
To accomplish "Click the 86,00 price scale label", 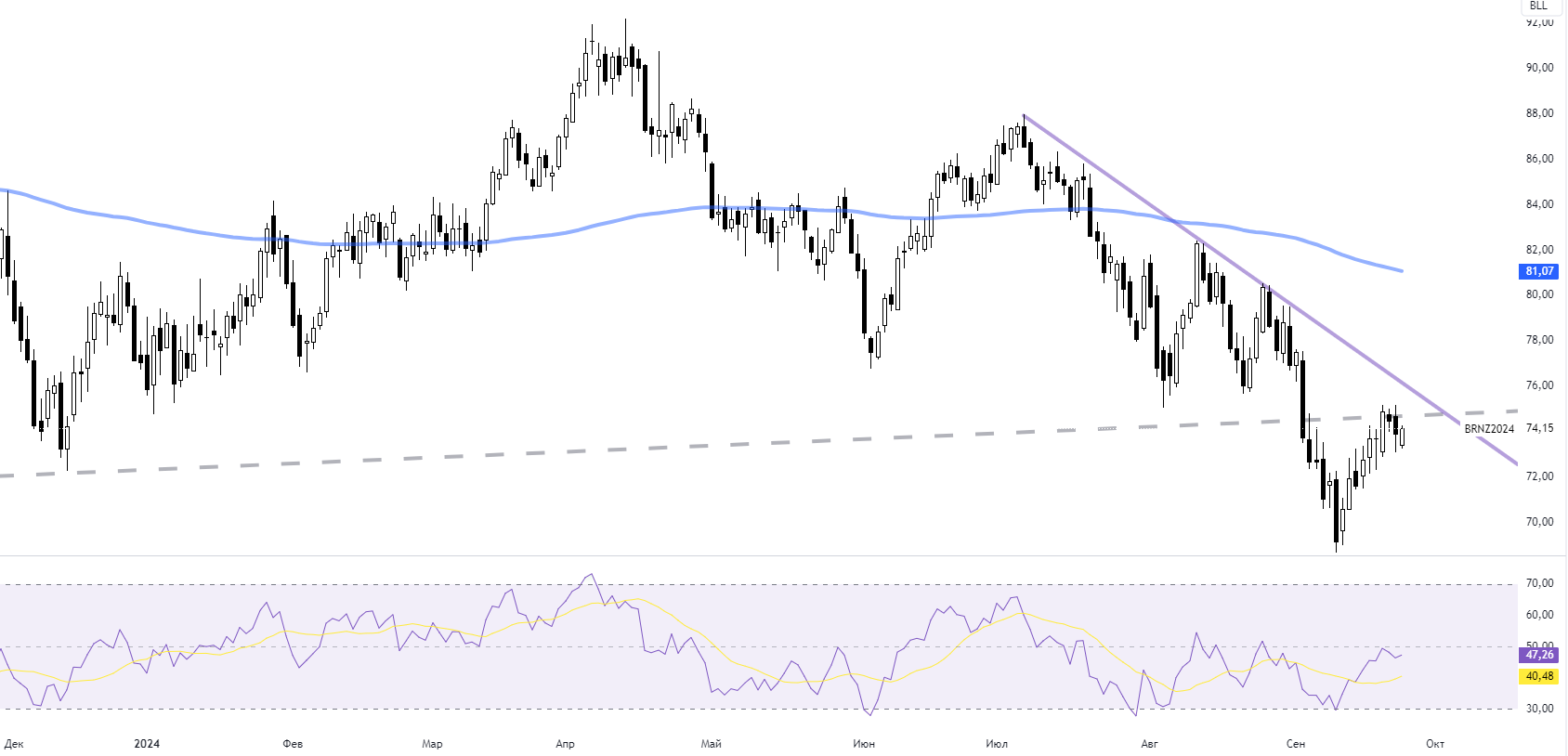I will click(x=1539, y=159).
